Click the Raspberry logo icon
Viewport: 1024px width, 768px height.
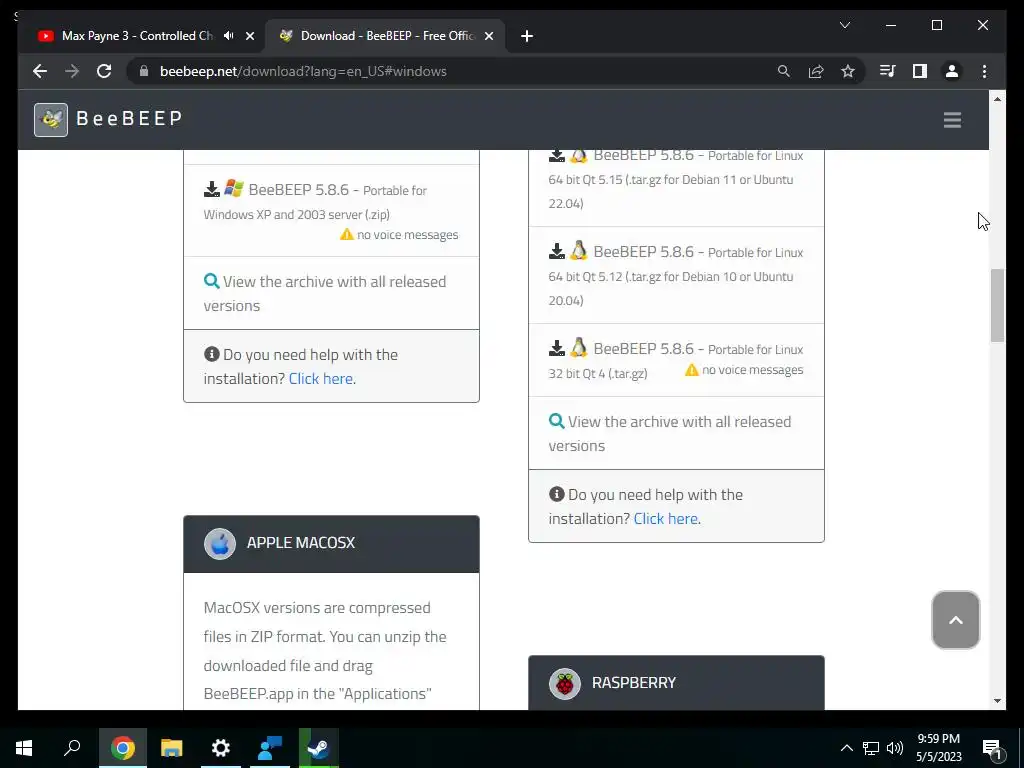(x=565, y=684)
